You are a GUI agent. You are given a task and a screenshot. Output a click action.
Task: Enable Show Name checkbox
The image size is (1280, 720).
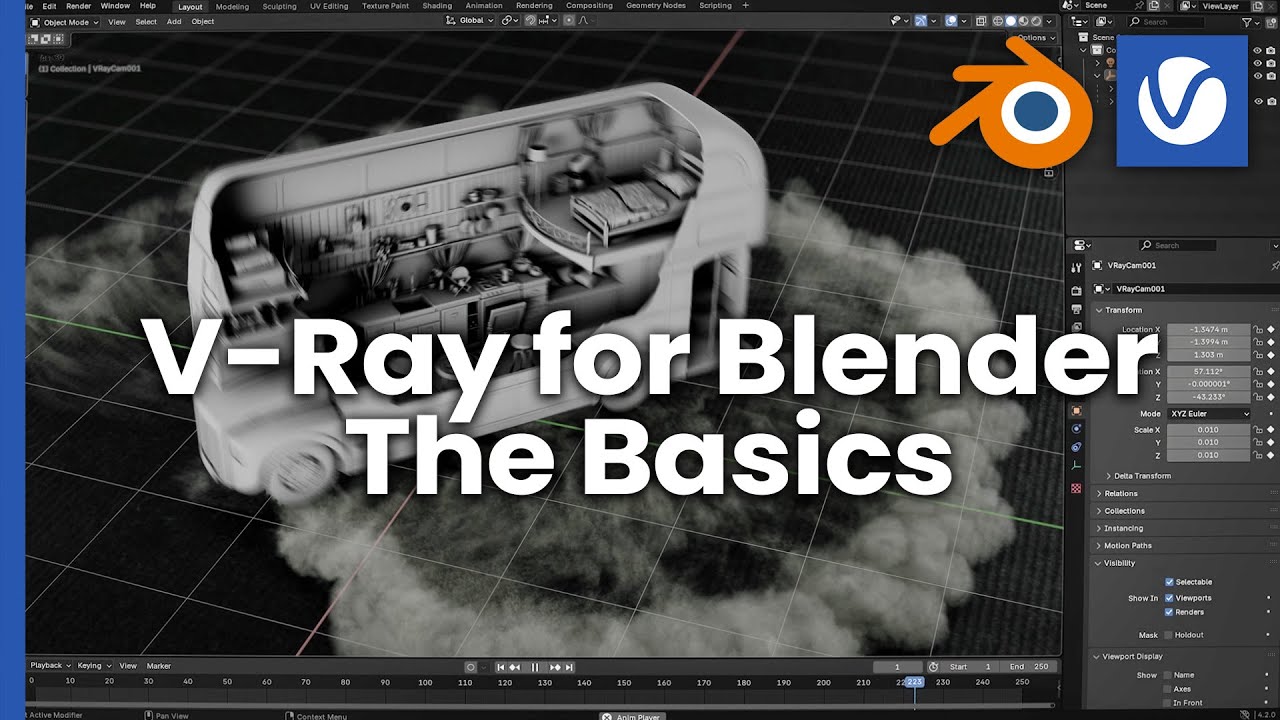point(1168,675)
